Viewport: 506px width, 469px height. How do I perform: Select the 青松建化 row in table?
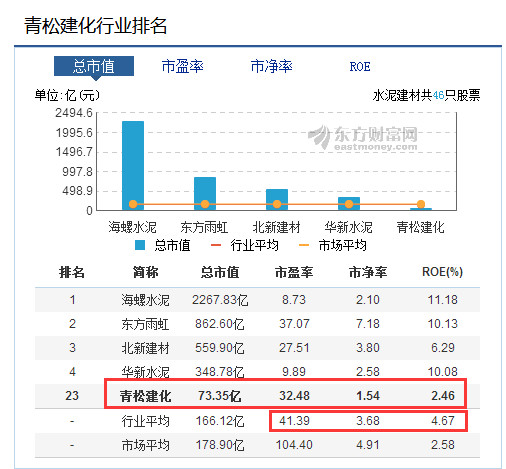pyautogui.click(x=257, y=396)
